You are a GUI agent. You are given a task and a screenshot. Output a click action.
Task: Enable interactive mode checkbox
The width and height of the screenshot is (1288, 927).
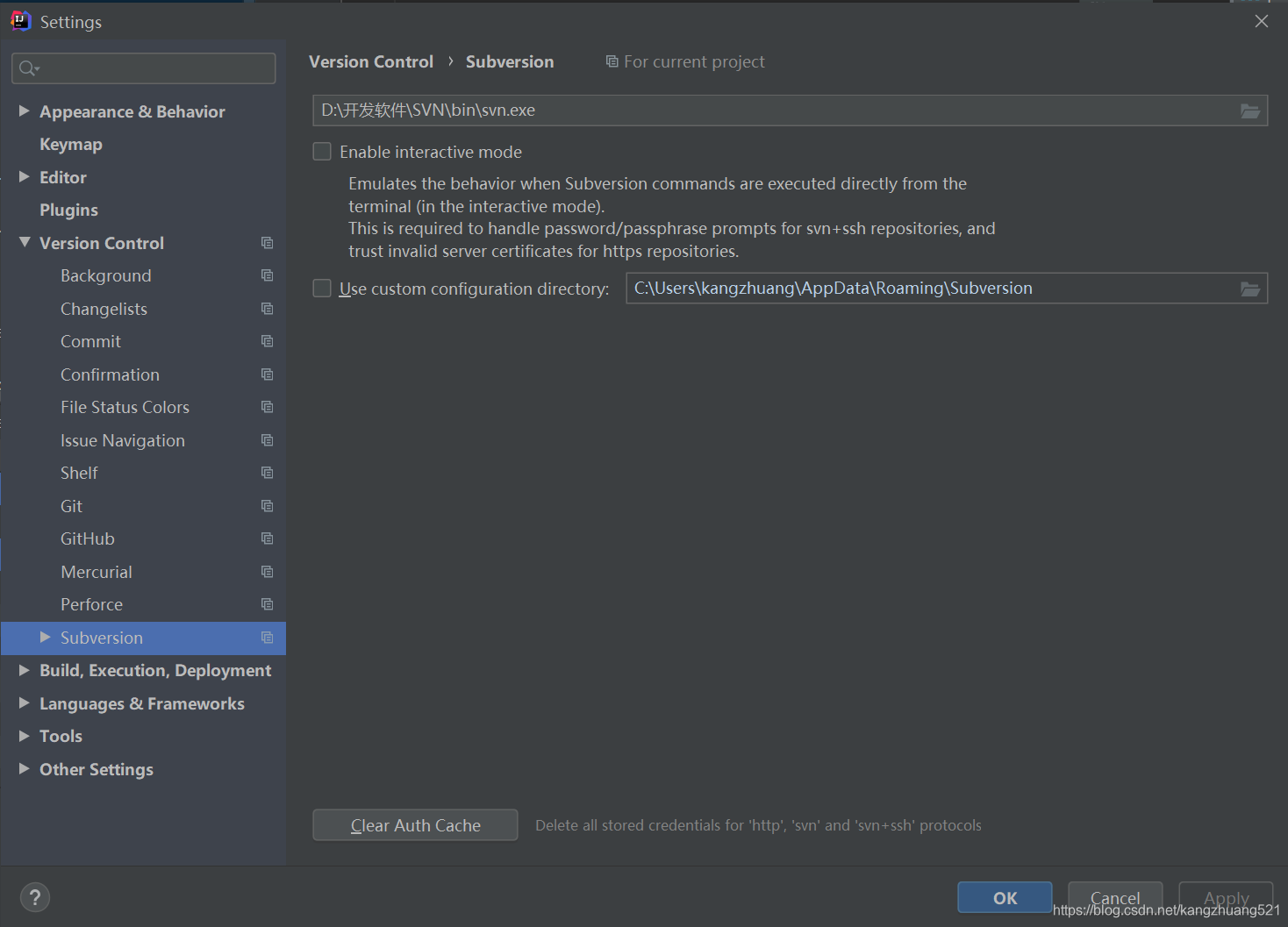tap(322, 152)
